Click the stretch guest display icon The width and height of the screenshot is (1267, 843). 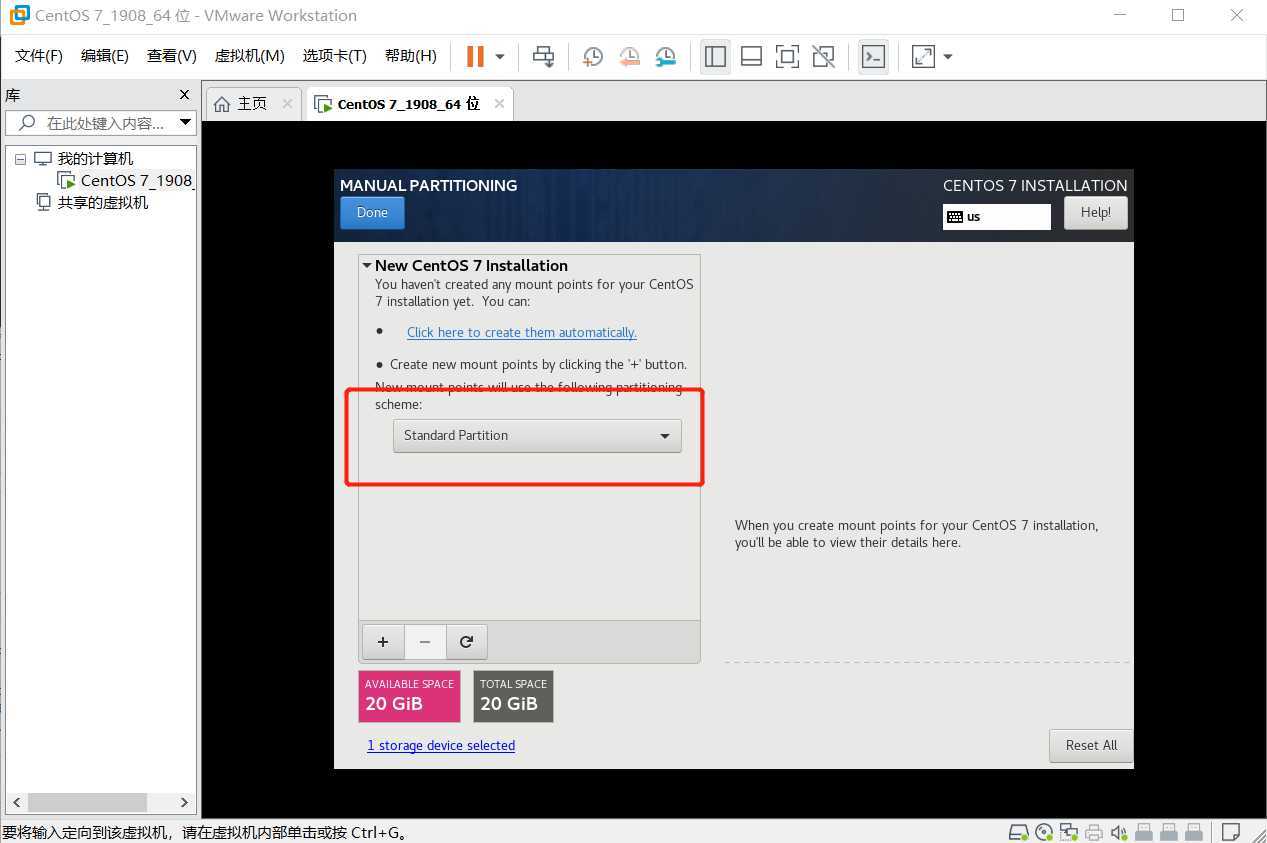(923, 56)
